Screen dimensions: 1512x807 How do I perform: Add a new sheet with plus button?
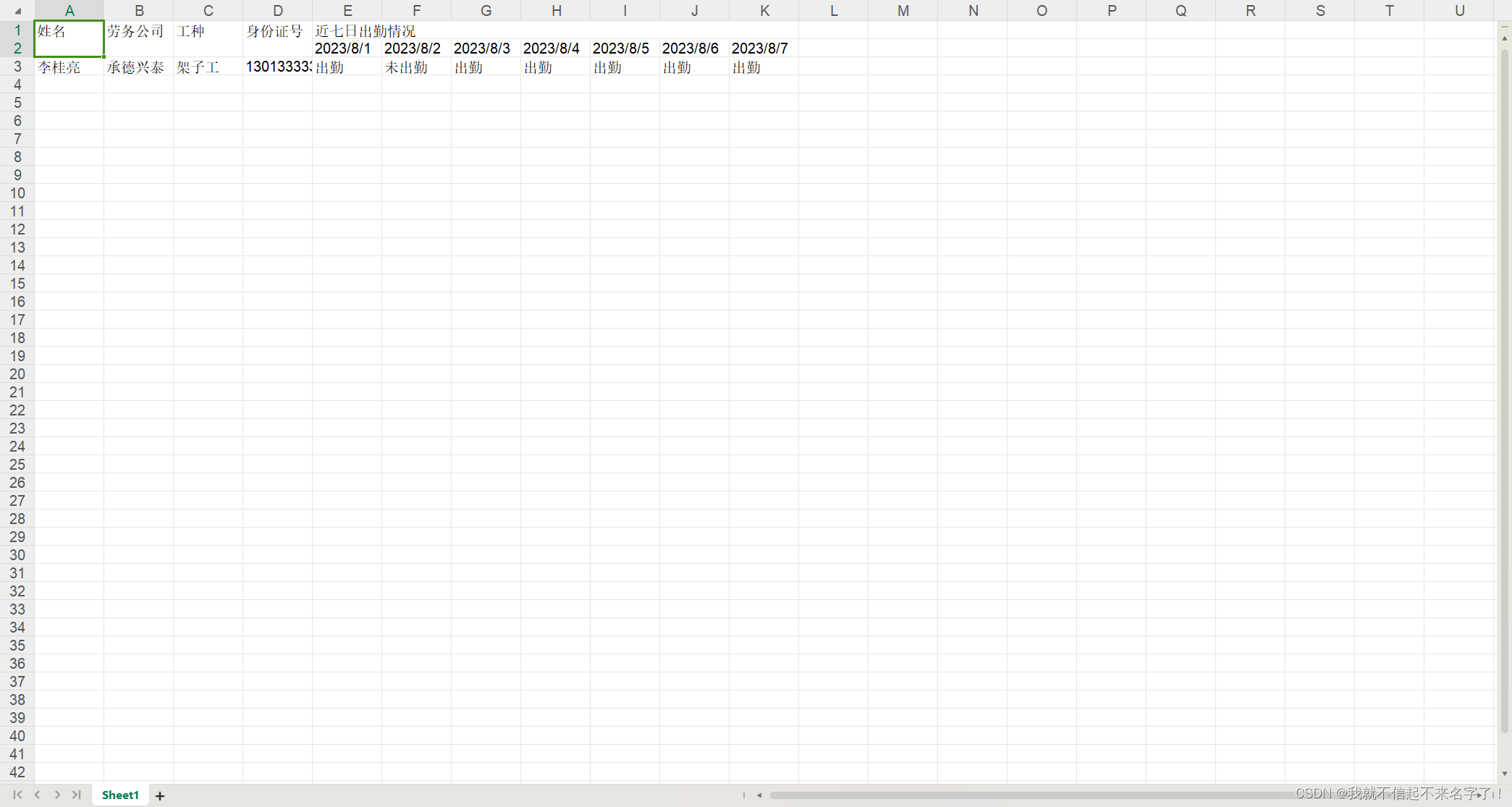point(160,795)
